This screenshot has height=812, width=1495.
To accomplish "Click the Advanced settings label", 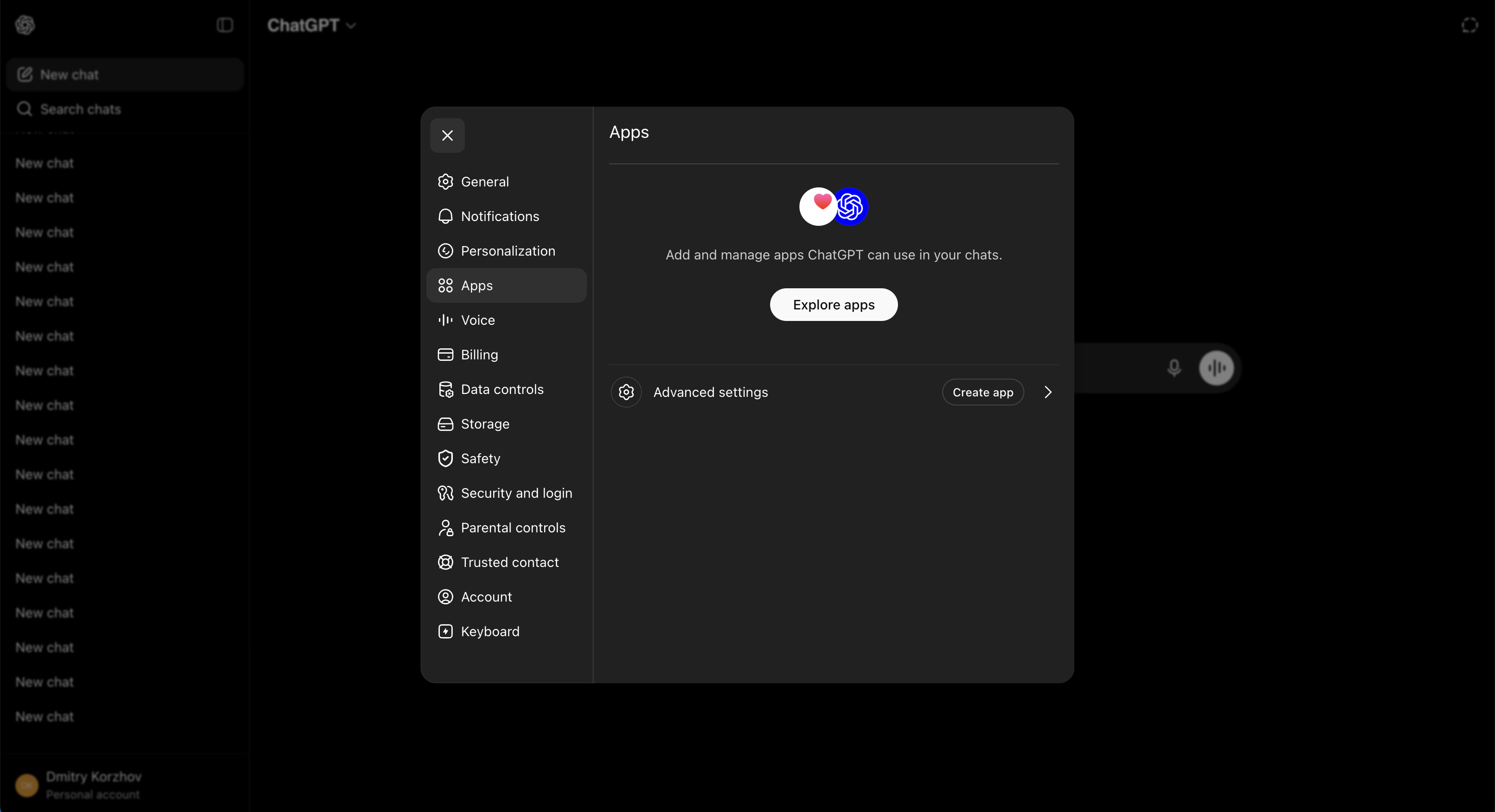I will [x=710, y=392].
